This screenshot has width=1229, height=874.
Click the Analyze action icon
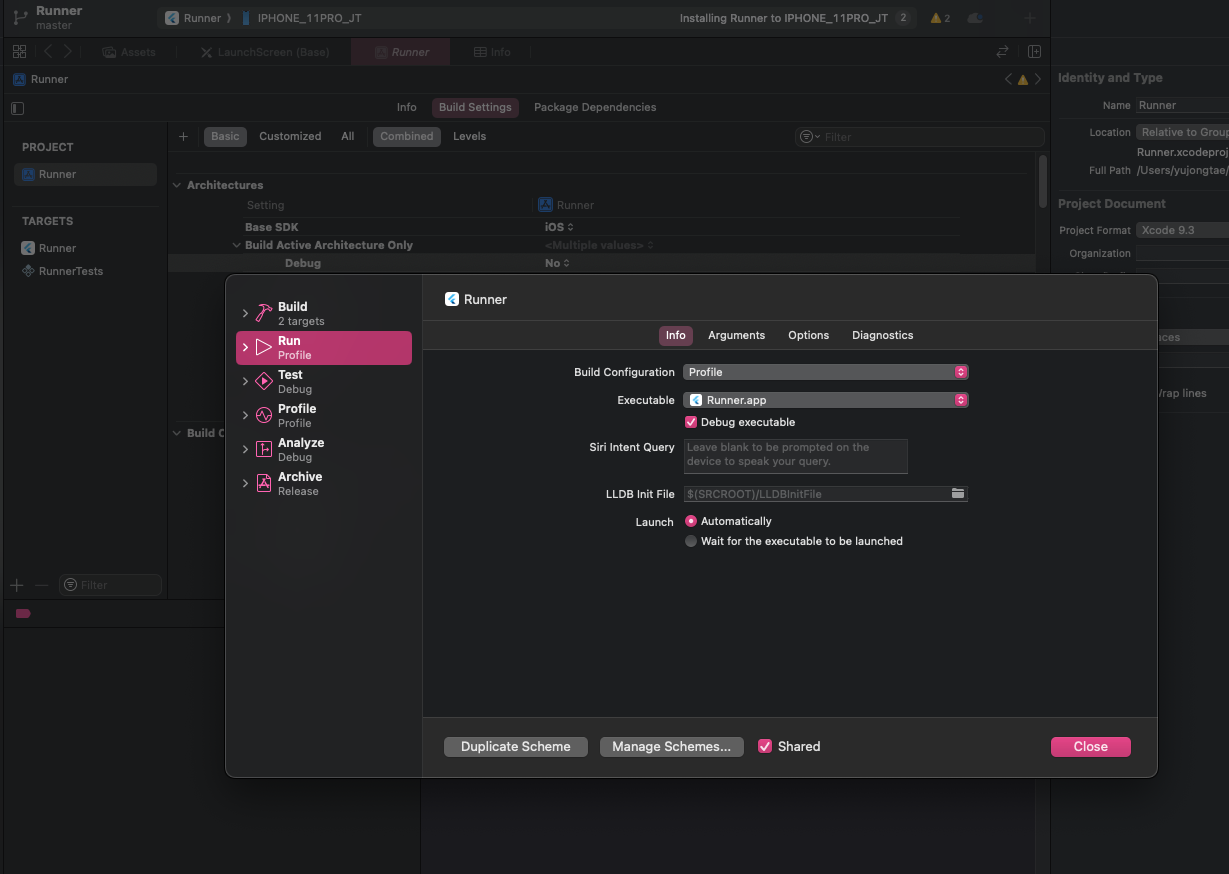tap(263, 449)
